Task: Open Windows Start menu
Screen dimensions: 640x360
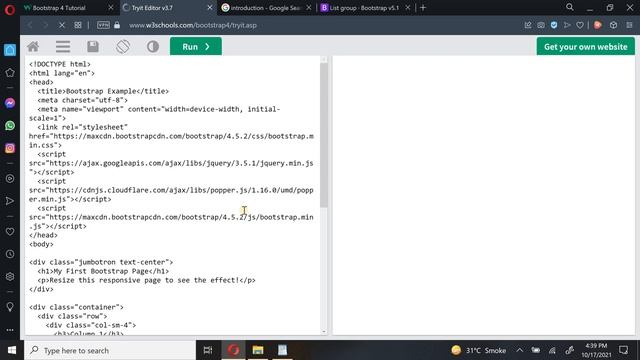Action: click(12, 350)
